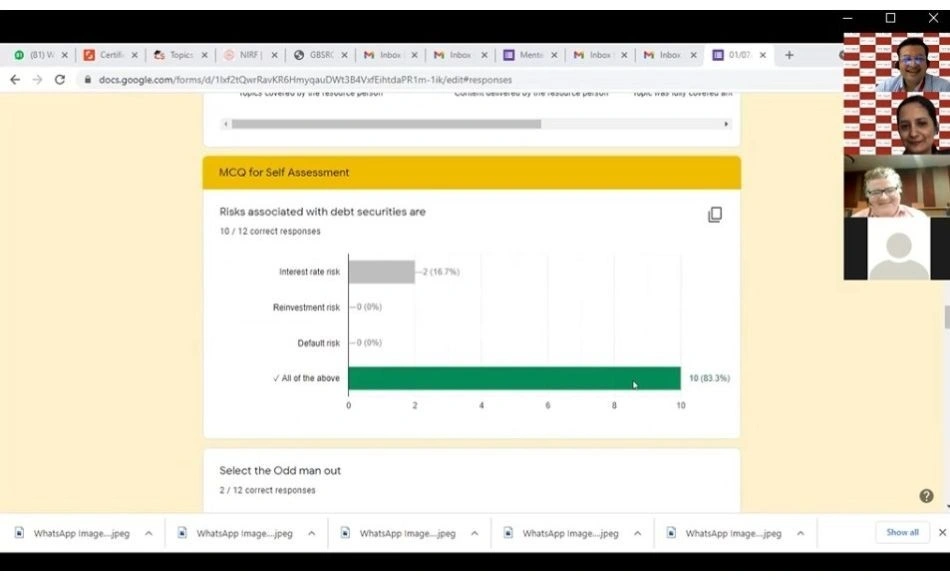Image resolution: width=950 pixels, height=580 pixels.
Task: Open the help question mark icon
Action: tap(926, 496)
